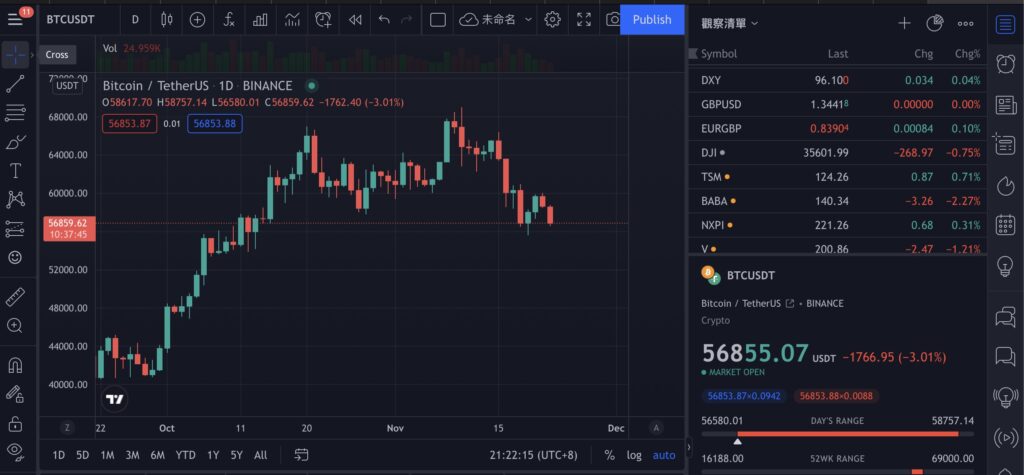Take a chart snapshot with the camera icon
1024x475 pixels.
(x=613, y=20)
